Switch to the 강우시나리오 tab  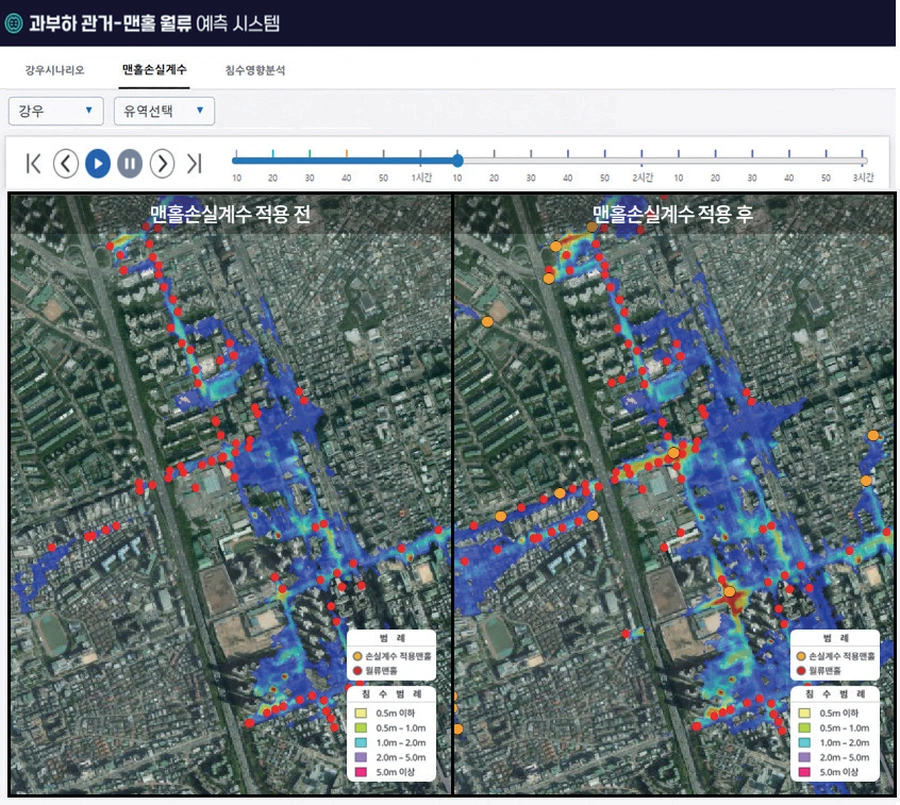(x=55, y=70)
